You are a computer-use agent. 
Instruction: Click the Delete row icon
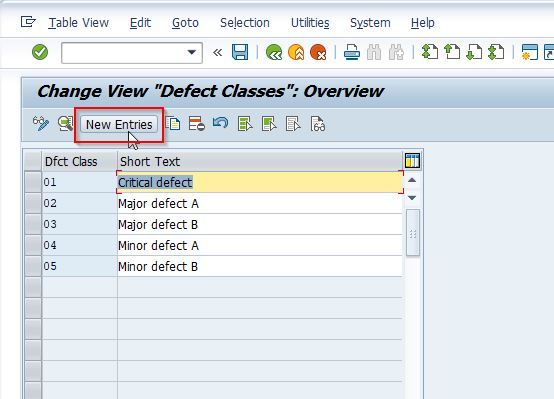click(196, 124)
